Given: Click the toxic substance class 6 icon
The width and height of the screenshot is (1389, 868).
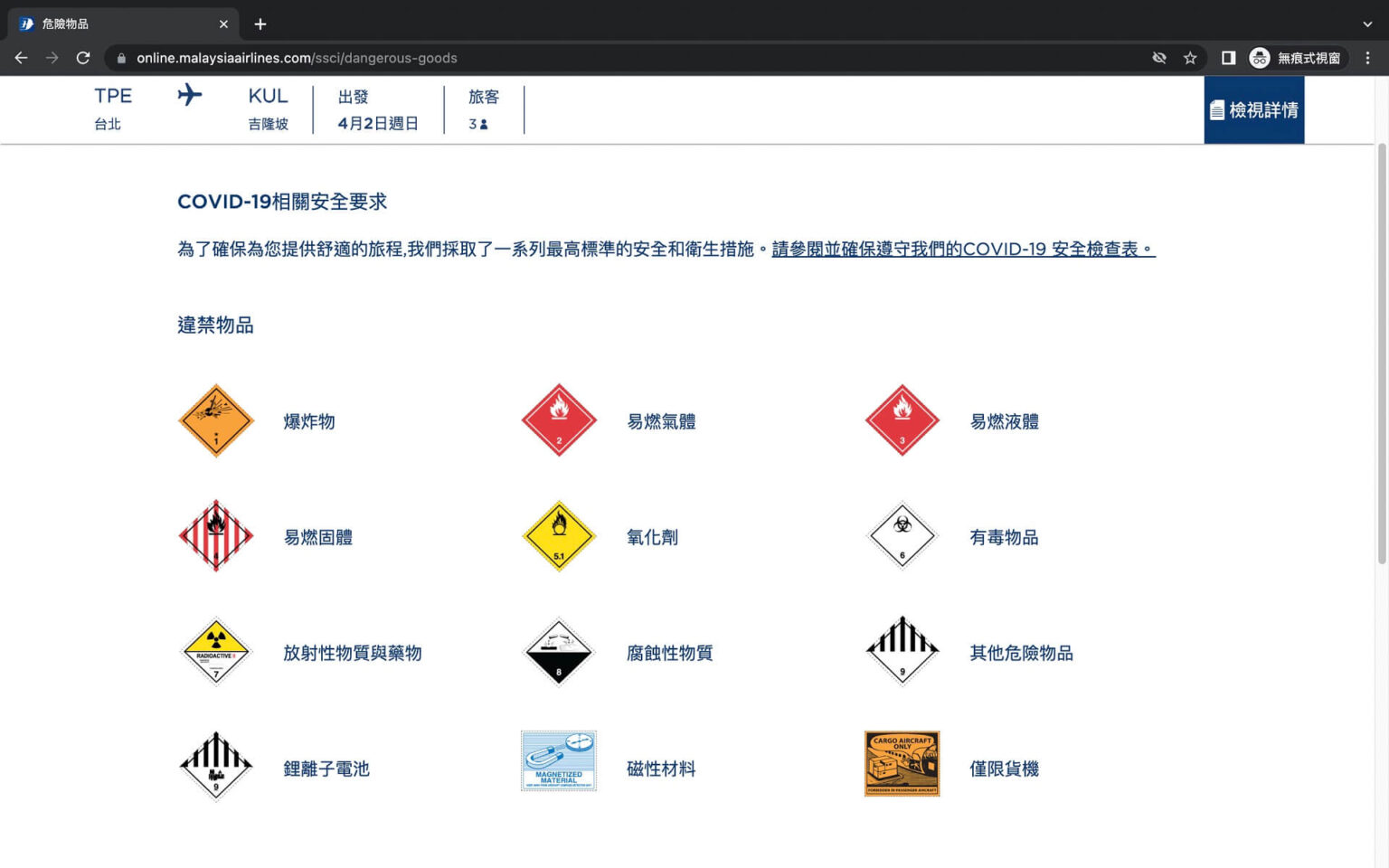Looking at the screenshot, I should point(902,536).
